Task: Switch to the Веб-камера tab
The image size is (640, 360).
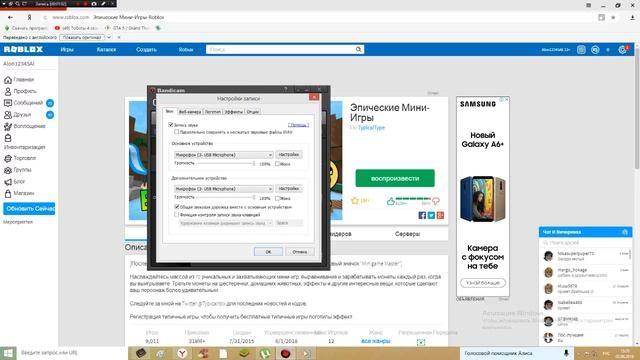Action: pyautogui.click(x=190, y=112)
